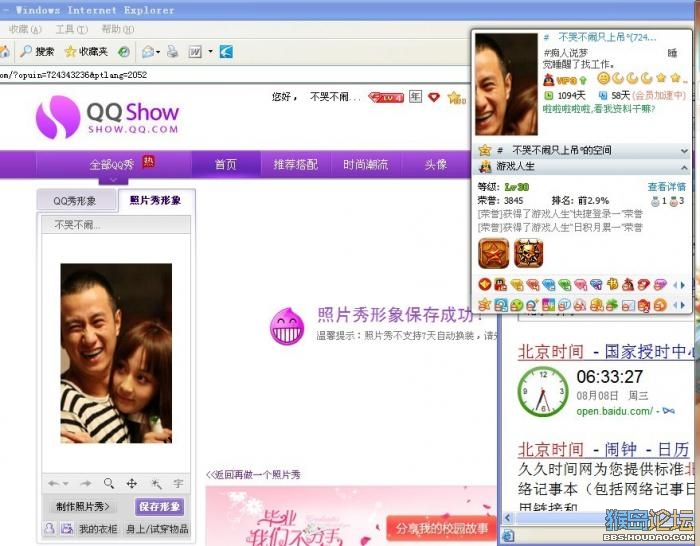Click the couple photo in the avatar preview
The height and width of the screenshot is (546, 700).
pyautogui.click(x=116, y=353)
